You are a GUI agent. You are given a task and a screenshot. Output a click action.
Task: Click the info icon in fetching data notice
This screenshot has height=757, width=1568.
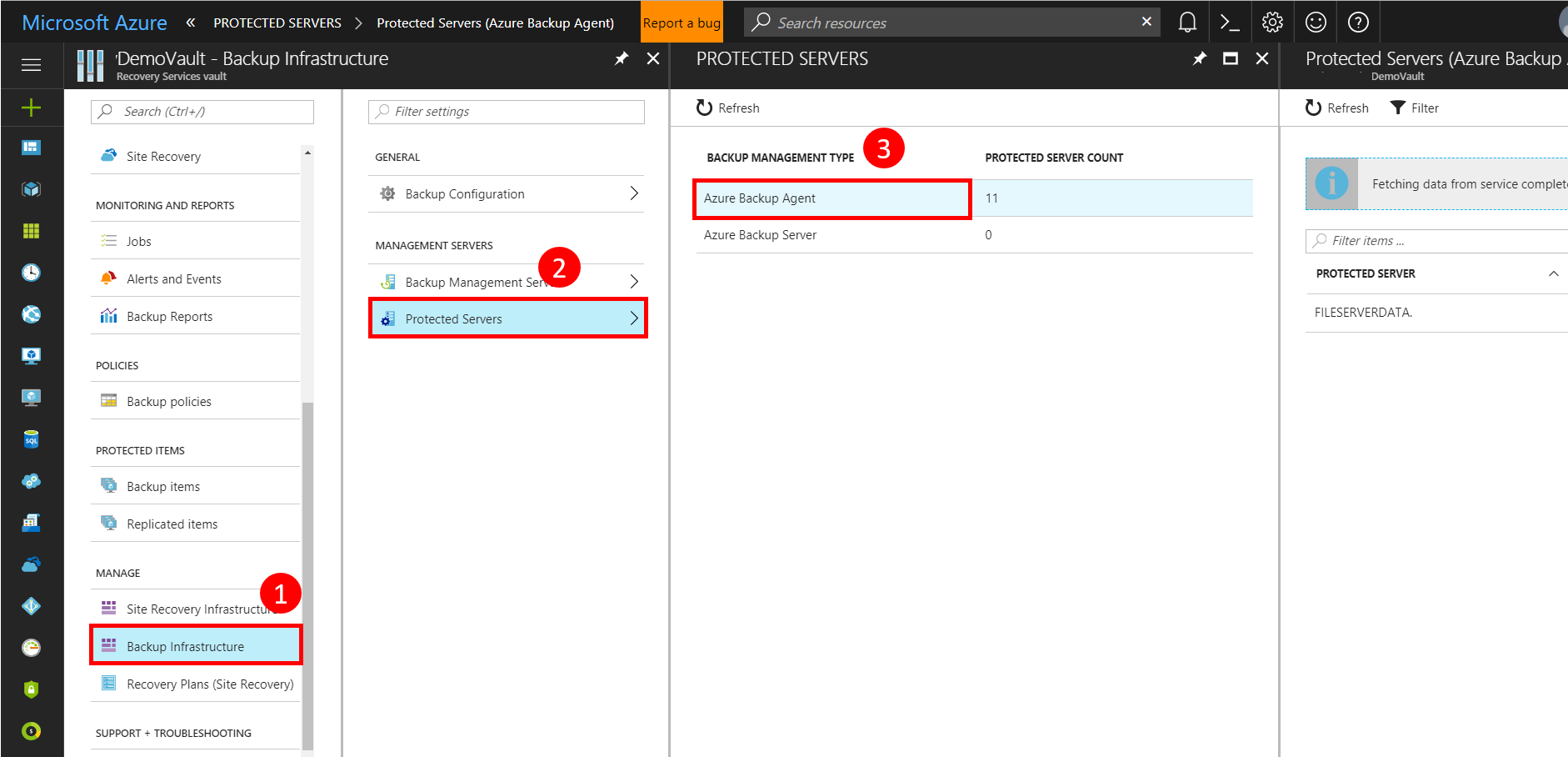tap(1331, 183)
